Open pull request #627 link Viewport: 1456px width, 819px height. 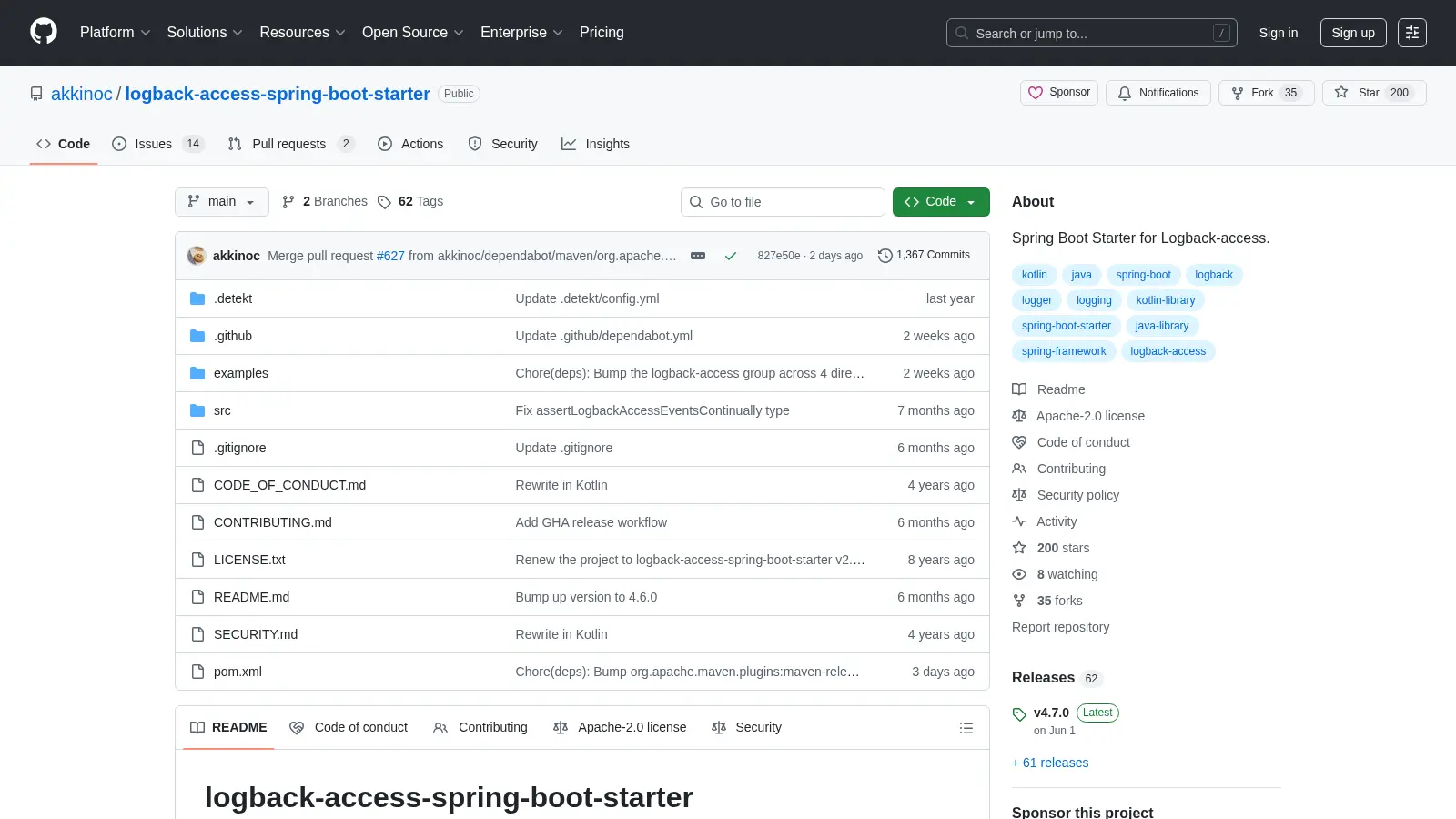(x=390, y=256)
